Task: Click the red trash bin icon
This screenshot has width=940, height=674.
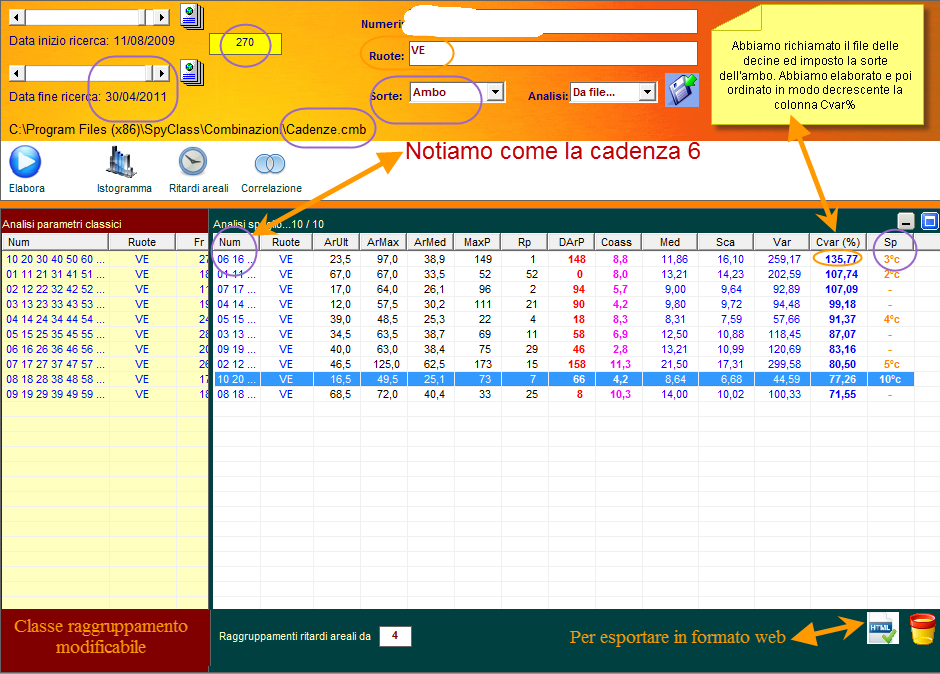Action: 921,628
